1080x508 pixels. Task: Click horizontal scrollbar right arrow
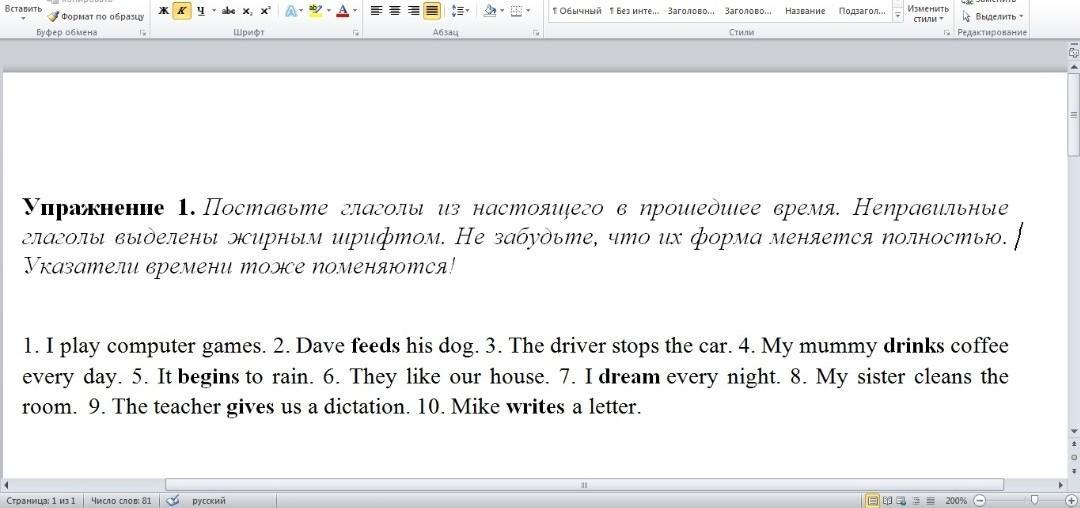point(1059,485)
